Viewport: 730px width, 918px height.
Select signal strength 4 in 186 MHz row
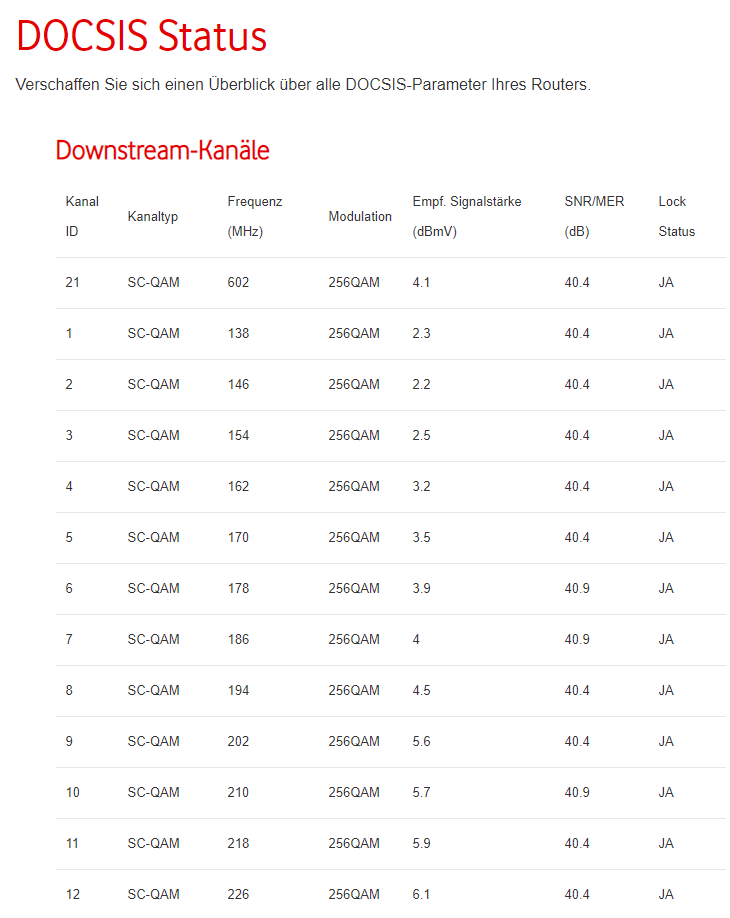(416, 639)
